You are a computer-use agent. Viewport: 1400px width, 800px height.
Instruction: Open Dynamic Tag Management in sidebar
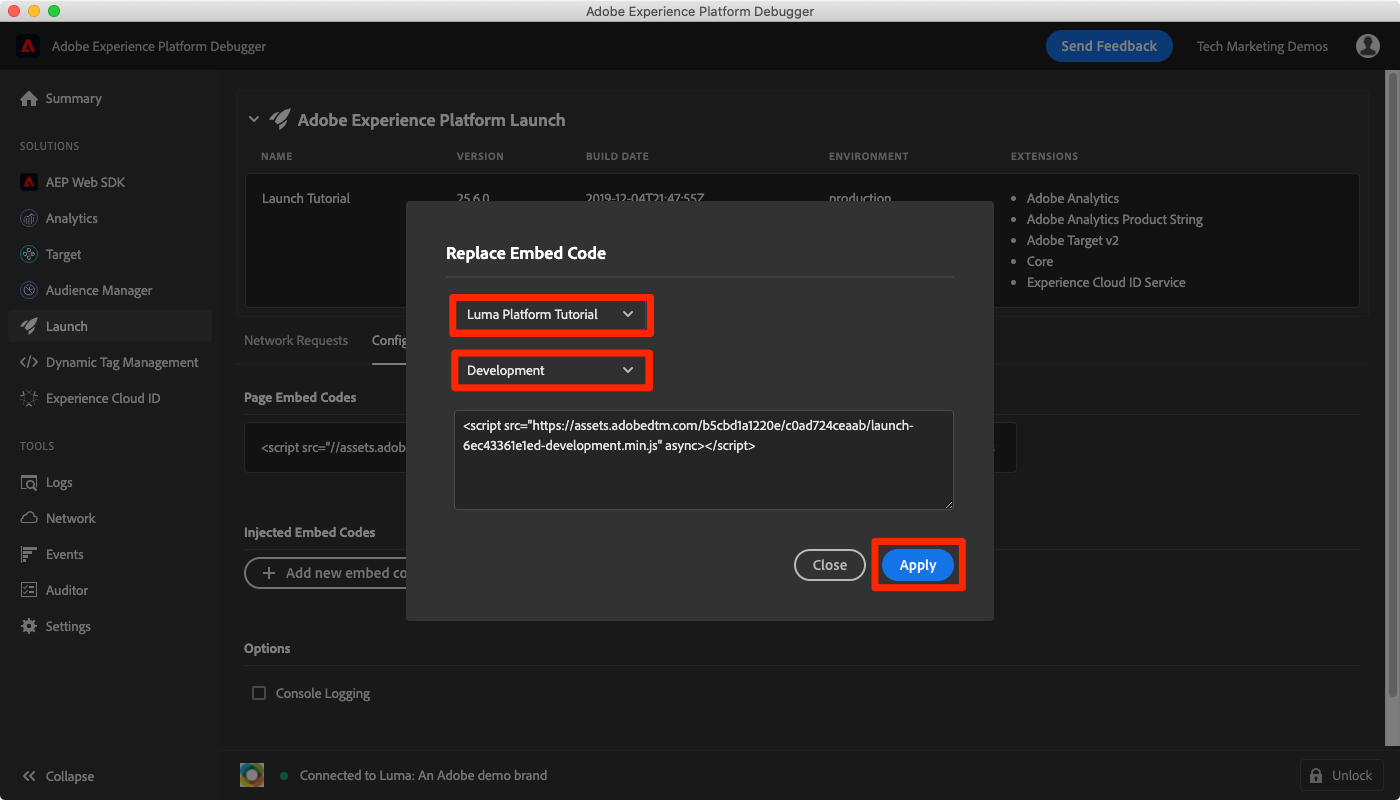[x=110, y=362]
